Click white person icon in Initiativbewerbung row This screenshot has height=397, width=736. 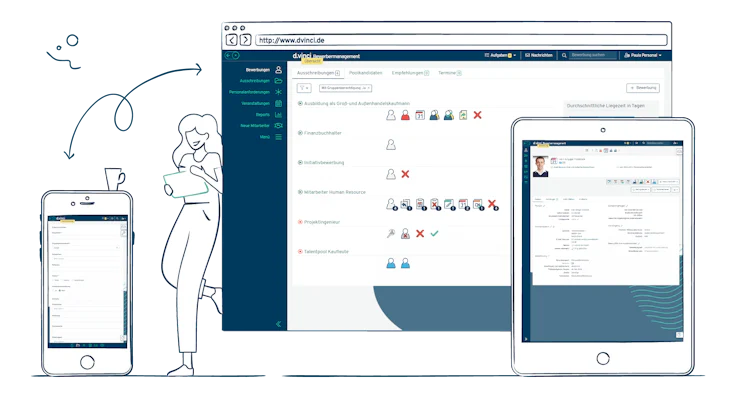(x=391, y=174)
